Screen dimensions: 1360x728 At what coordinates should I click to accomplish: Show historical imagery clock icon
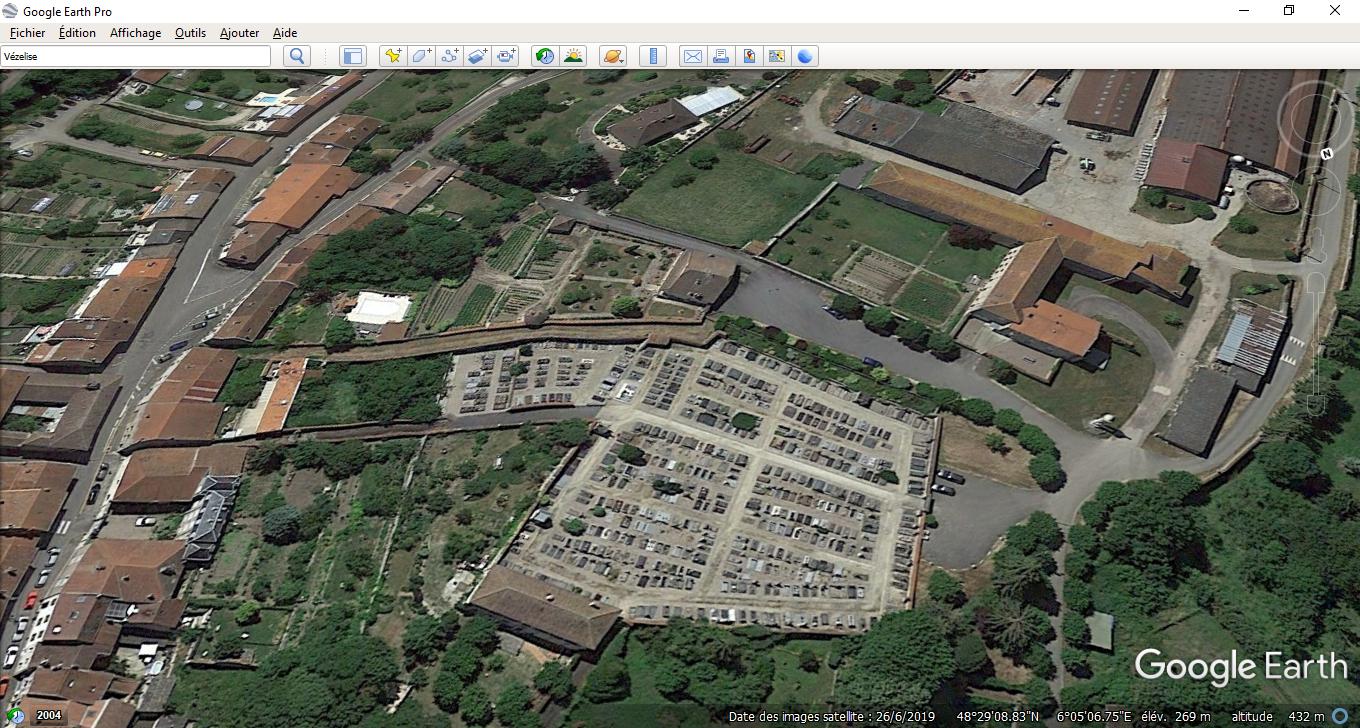tap(545, 56)
